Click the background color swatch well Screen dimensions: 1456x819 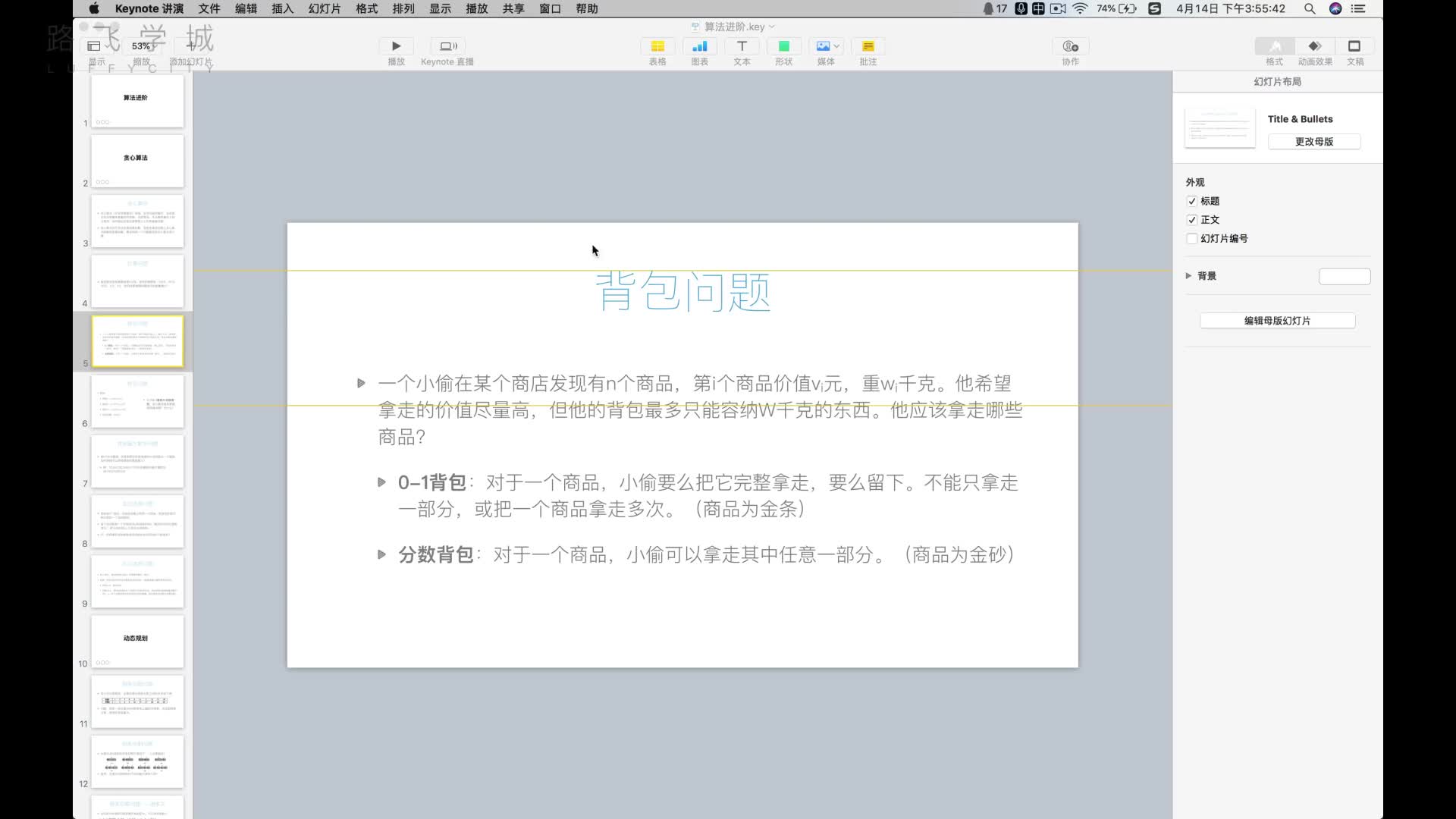point(1345,277)
